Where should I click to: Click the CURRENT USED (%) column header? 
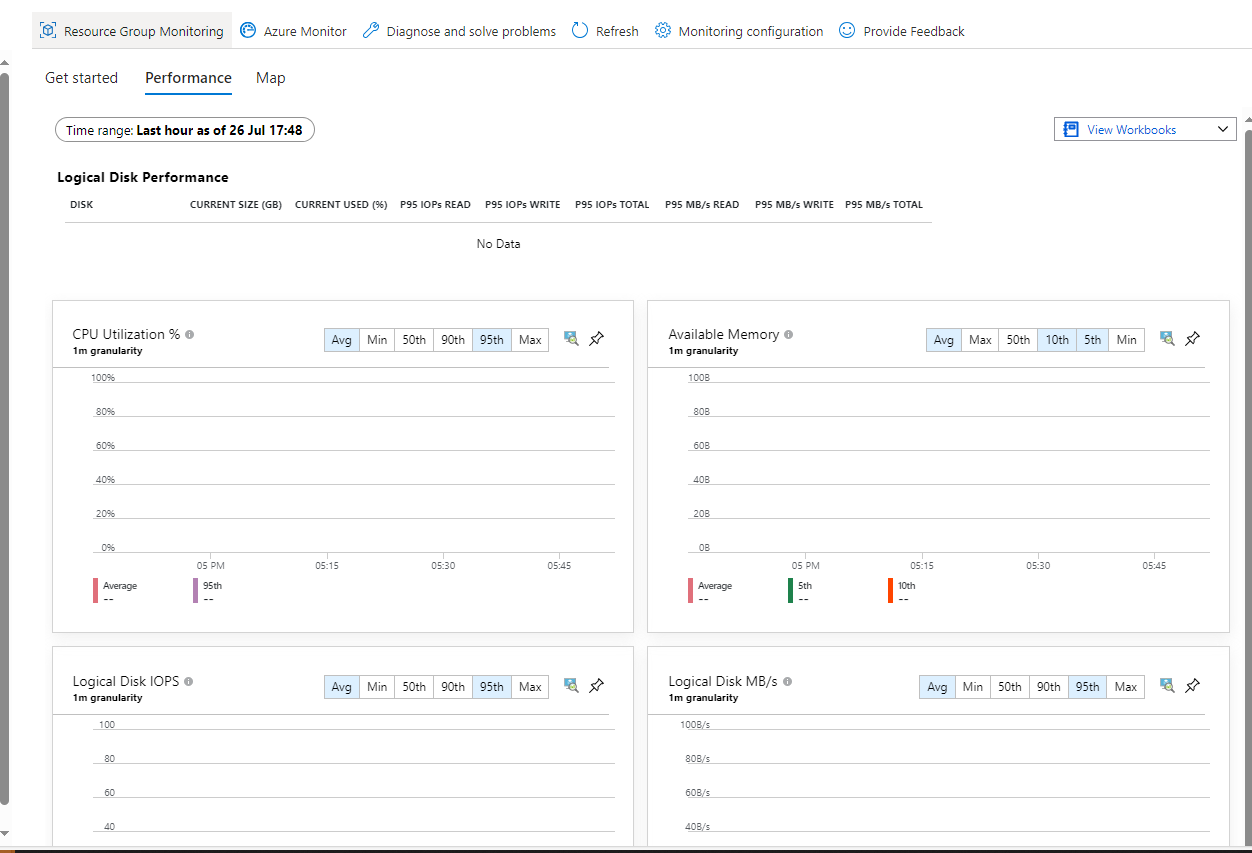coord(341,205)
